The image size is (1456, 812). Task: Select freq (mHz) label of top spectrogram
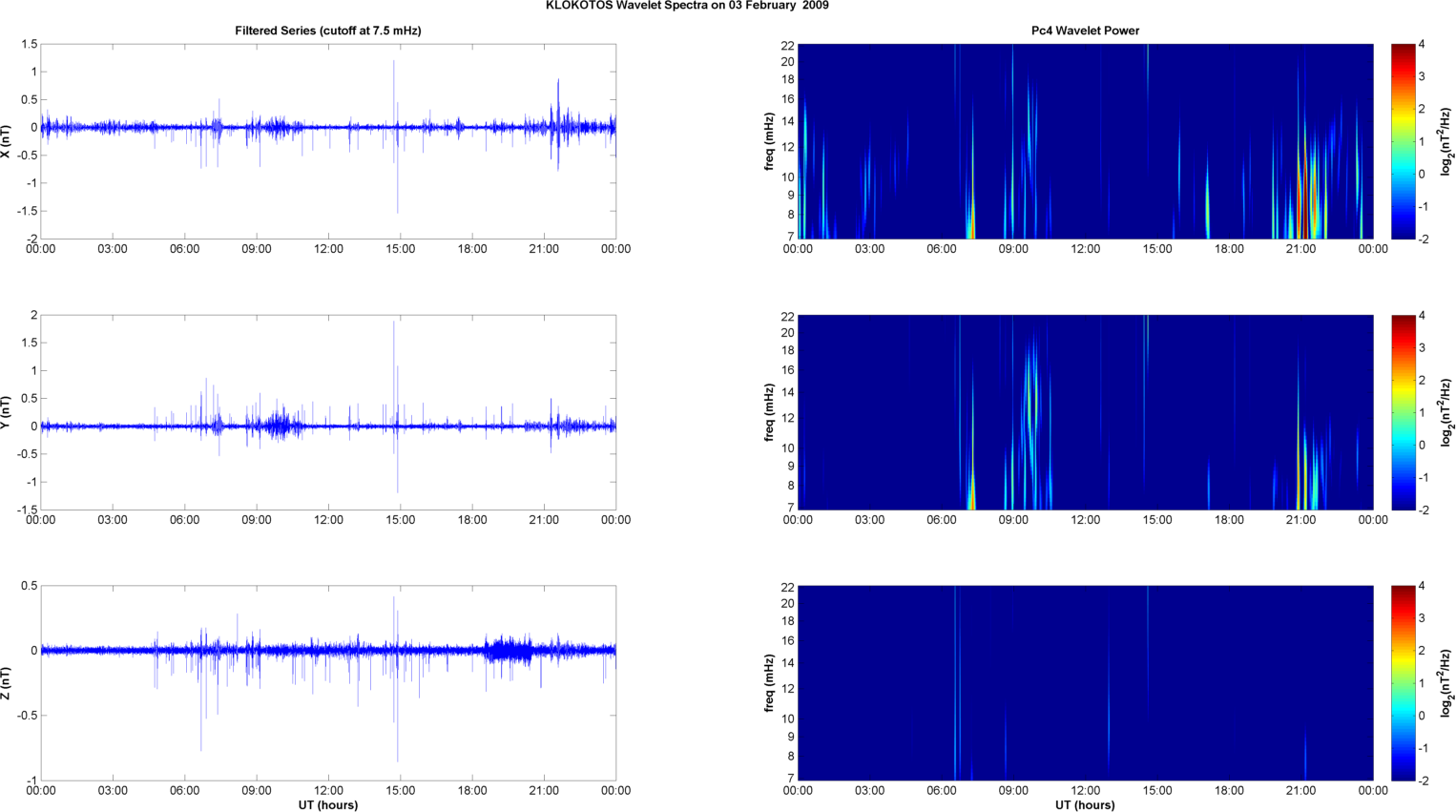pos(768,141)
